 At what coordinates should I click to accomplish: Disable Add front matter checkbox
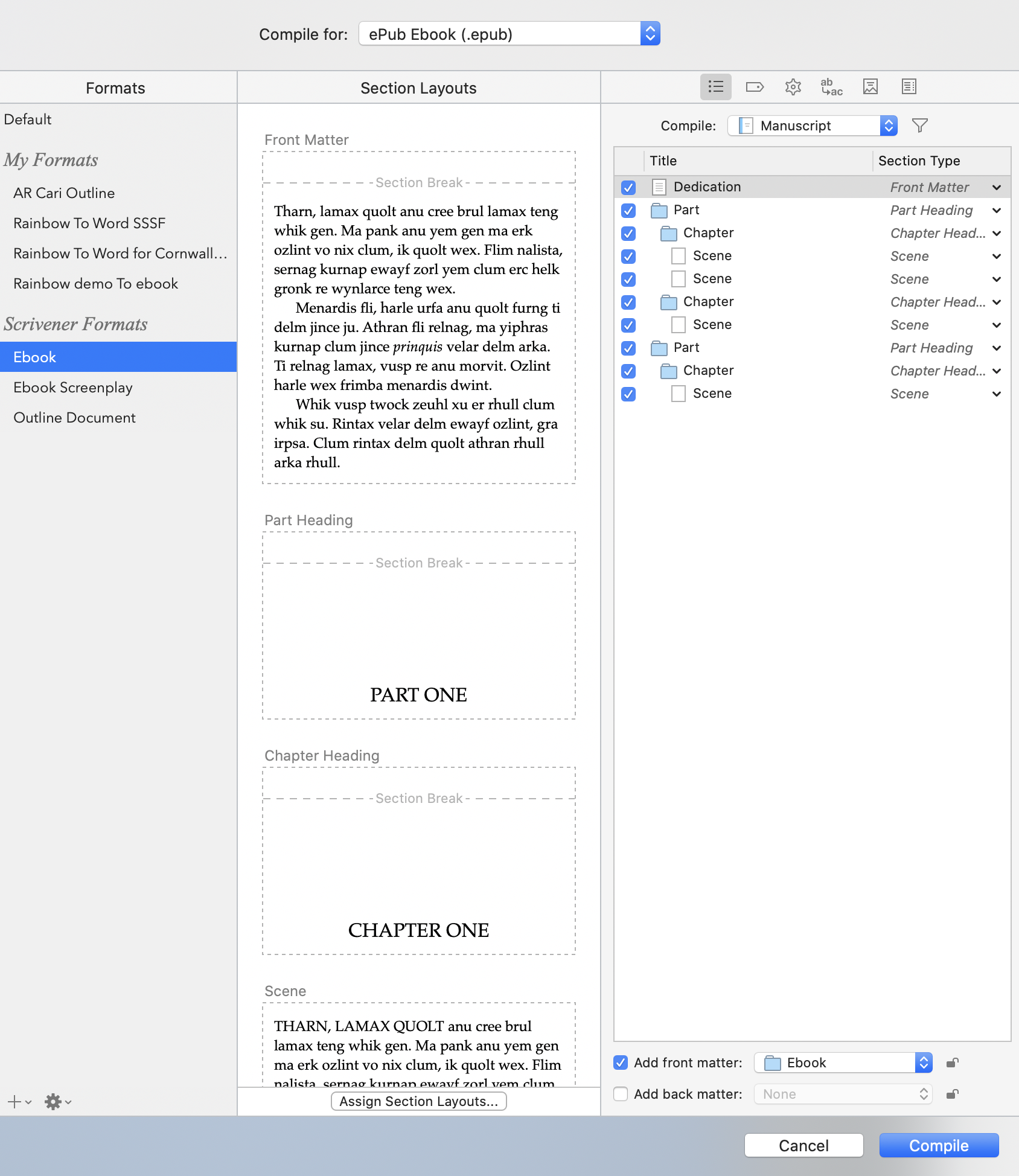pos(621,1063)
